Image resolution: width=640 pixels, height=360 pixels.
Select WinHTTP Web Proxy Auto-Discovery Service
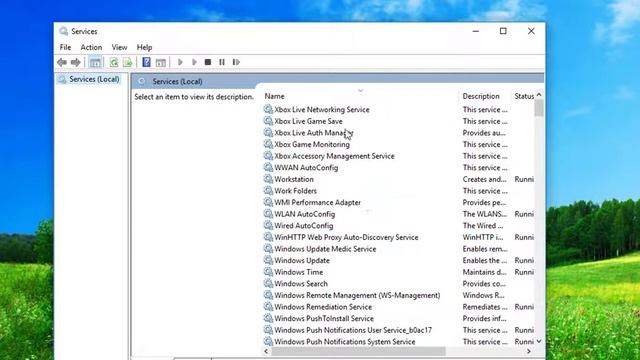pos(346,237)
